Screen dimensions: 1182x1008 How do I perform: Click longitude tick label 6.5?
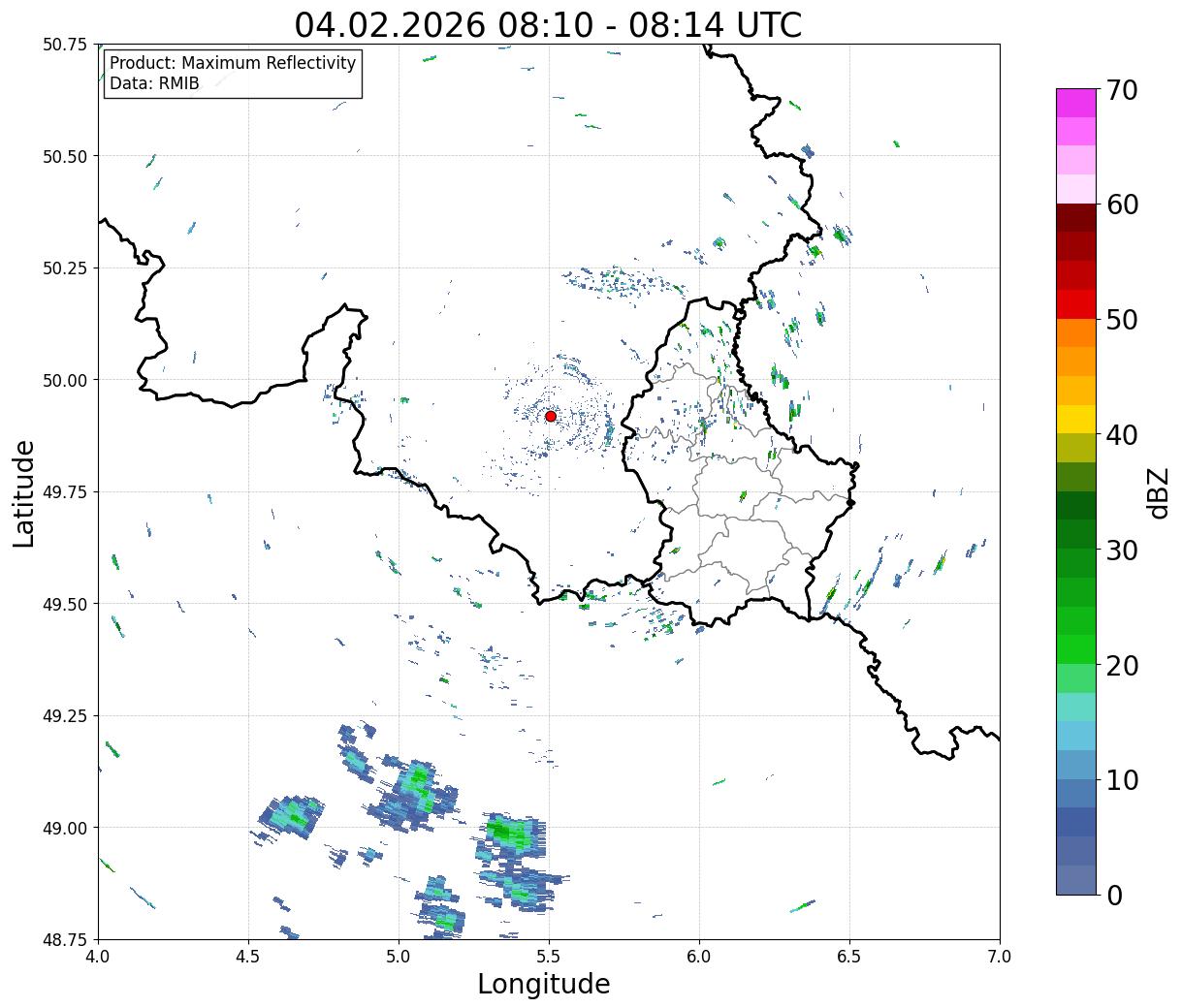(849, 957)
